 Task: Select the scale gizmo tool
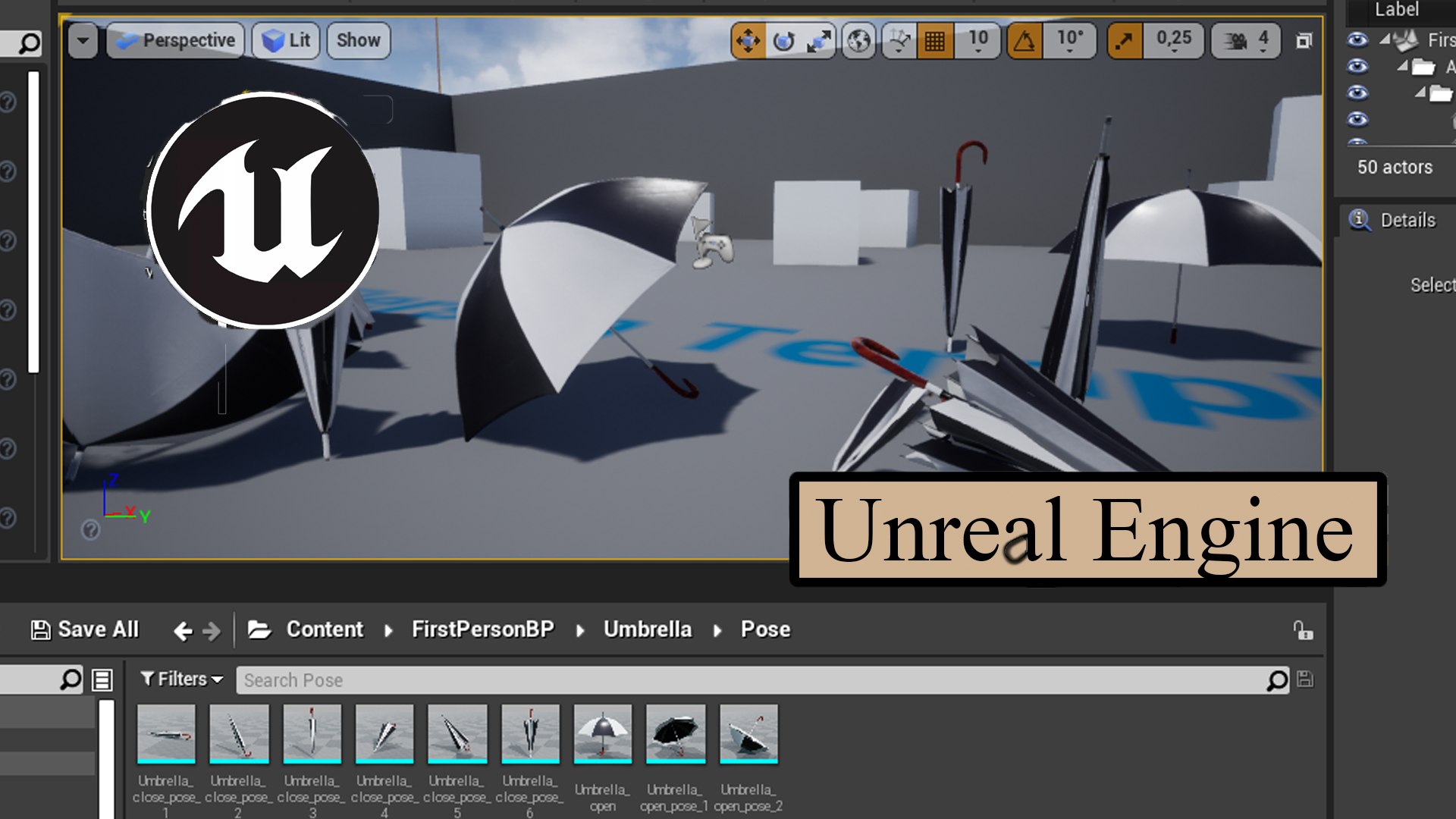point(818,40)
